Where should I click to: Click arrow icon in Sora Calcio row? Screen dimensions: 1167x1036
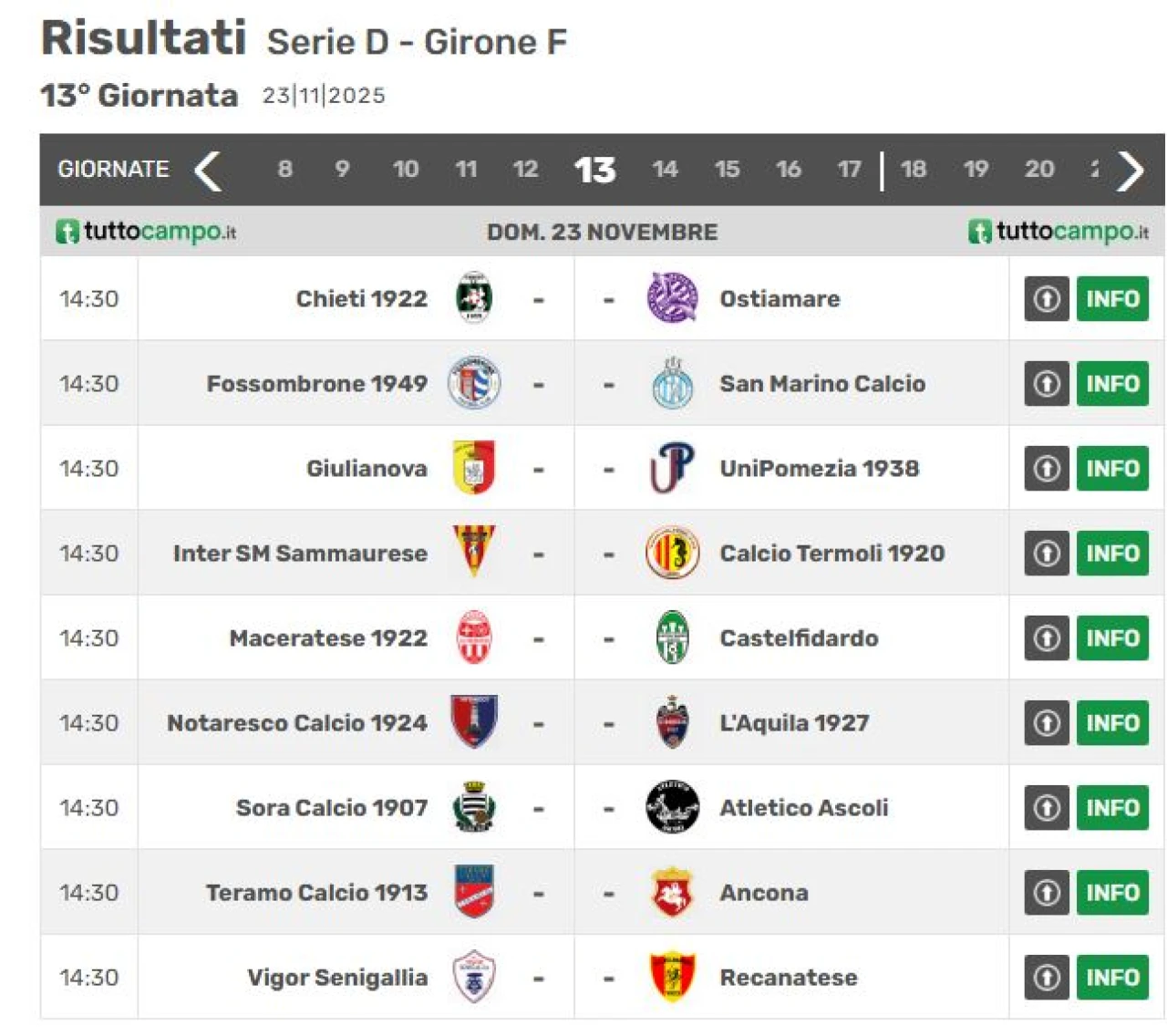coord(1046,807)
